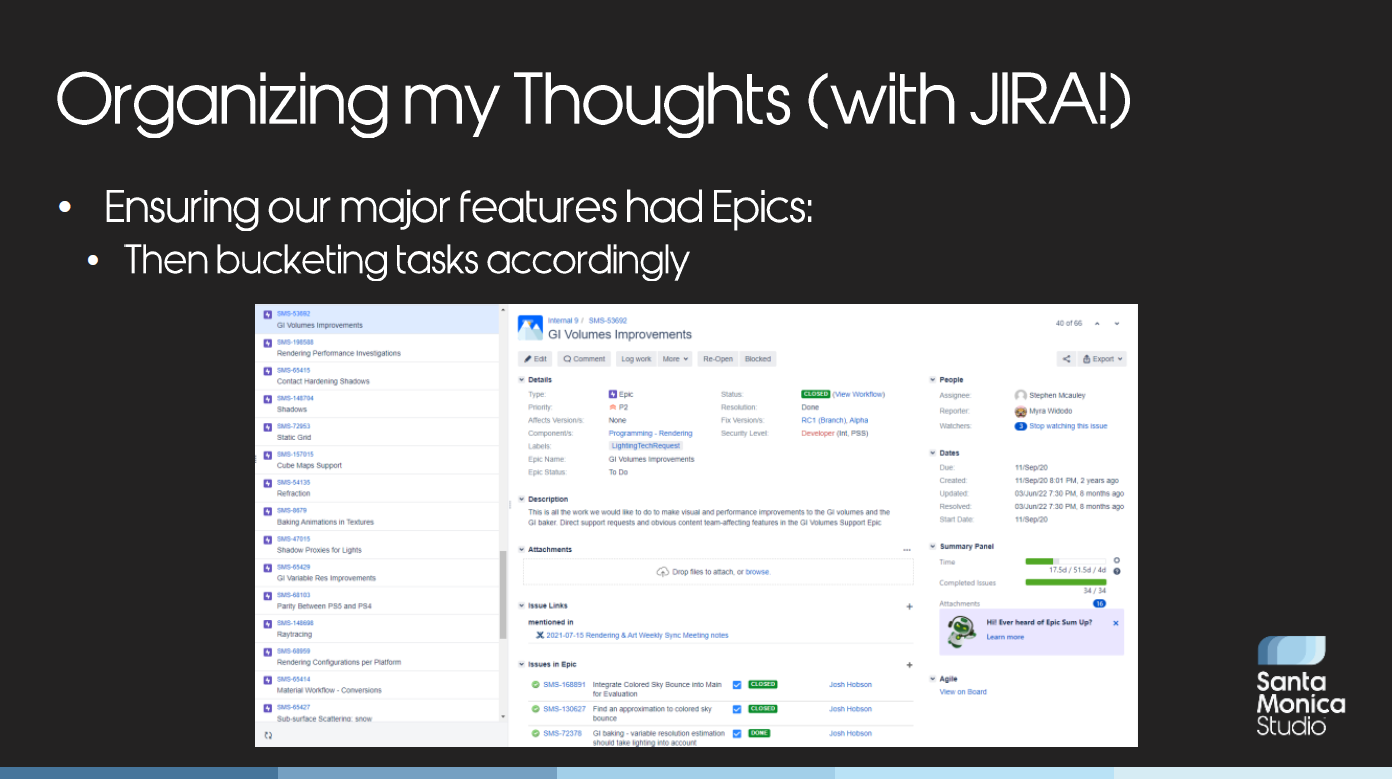1392x779 pixels.
Task: Click the Re-Open button
Action: click(718, 359)
